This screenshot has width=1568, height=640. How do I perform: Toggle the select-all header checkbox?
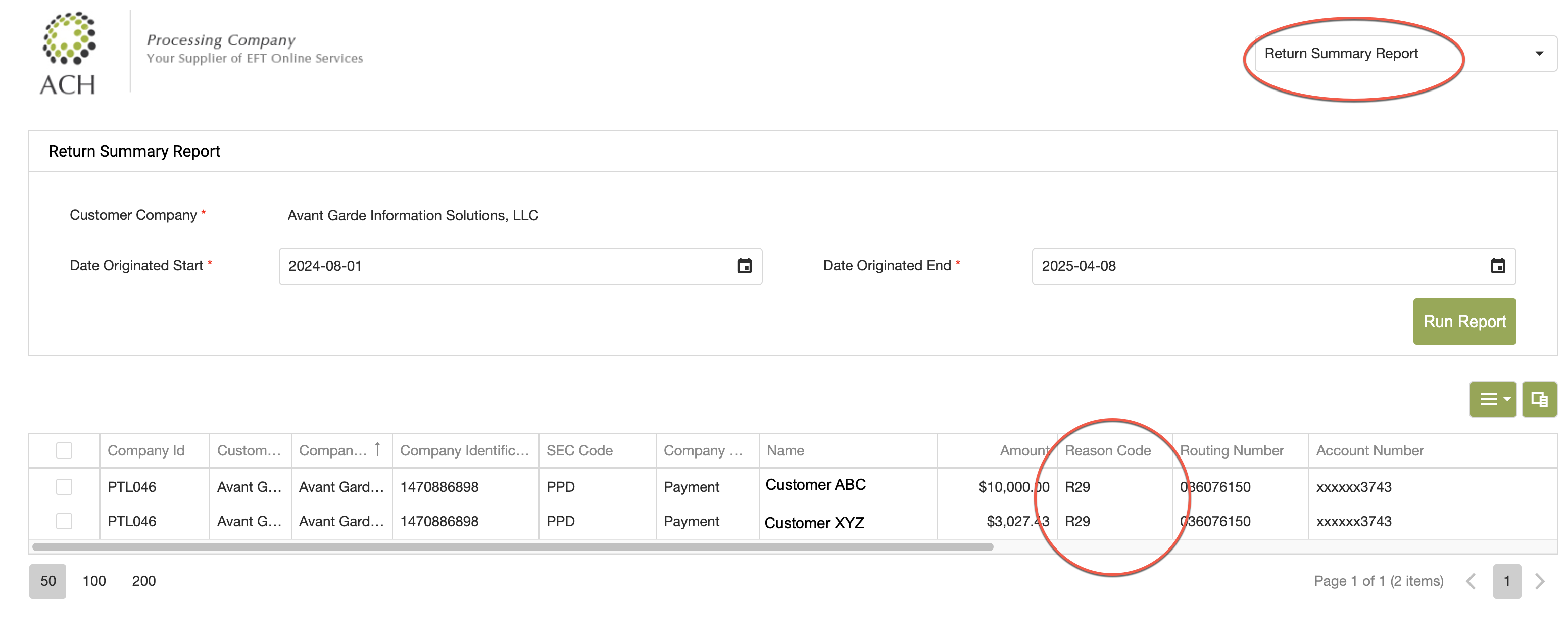coord(64,450)
